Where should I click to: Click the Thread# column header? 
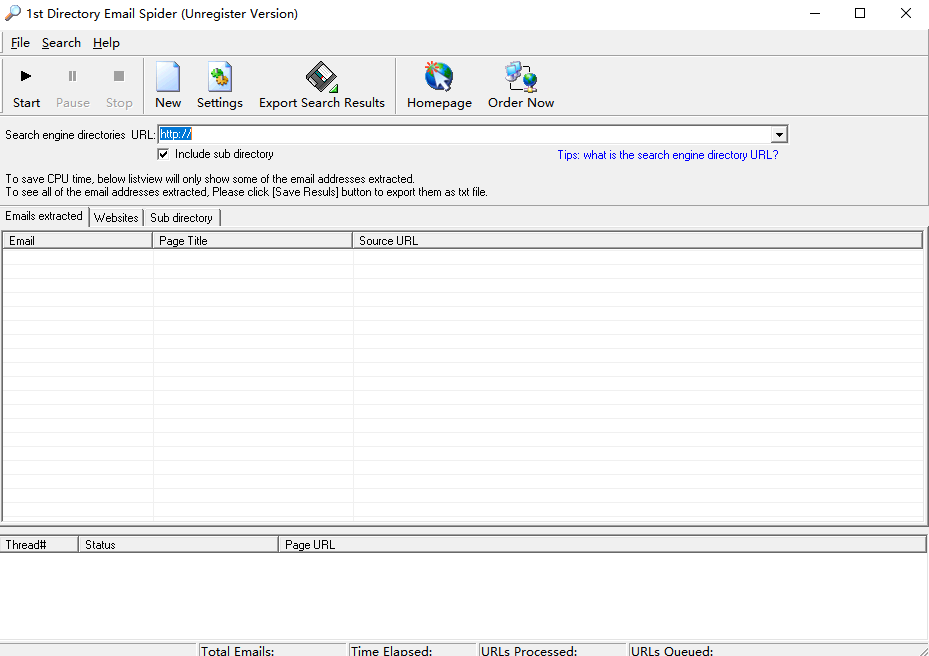click(39, 545)
